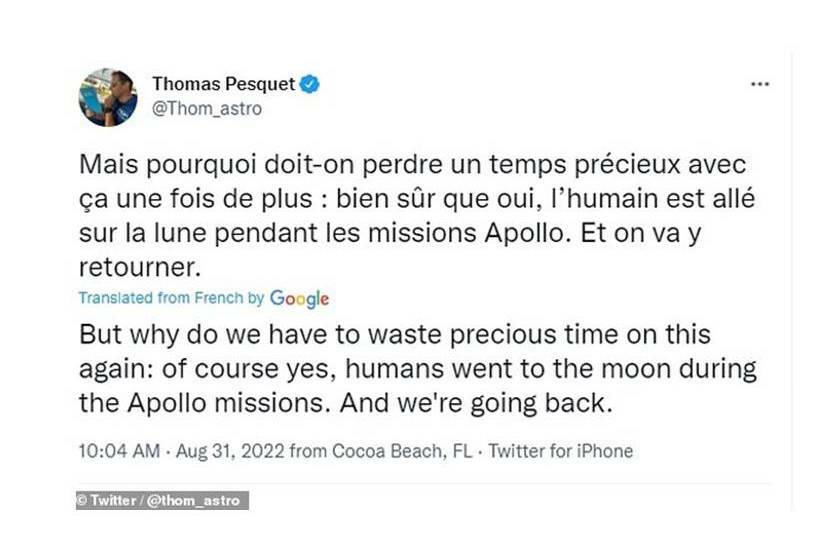Click the Twitter for iPhone source link
Image resolution: width=827 pixels, height=544 pixels.
tap(561, 451)
